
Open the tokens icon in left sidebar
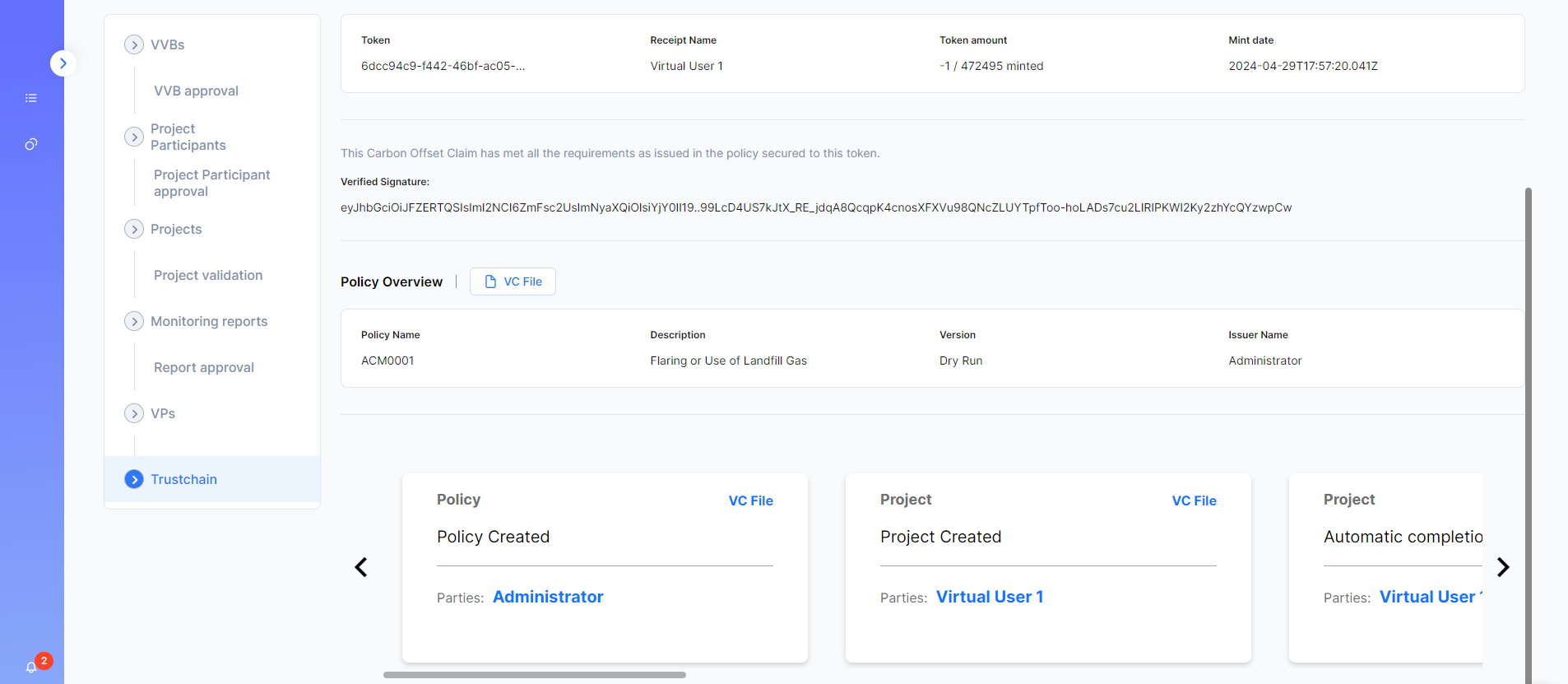coord(31,144)
